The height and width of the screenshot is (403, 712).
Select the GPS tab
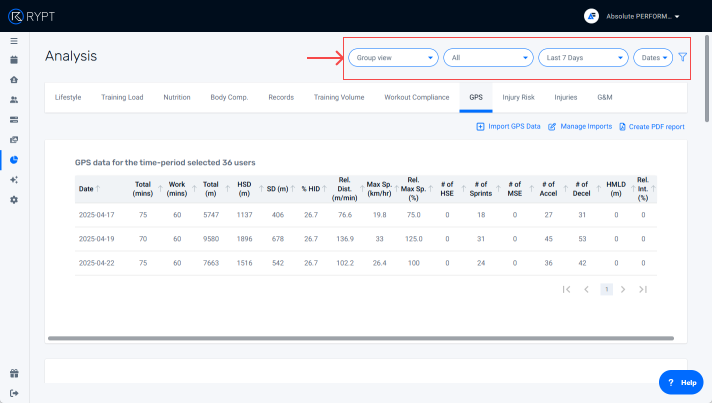[x=476, y=97]
